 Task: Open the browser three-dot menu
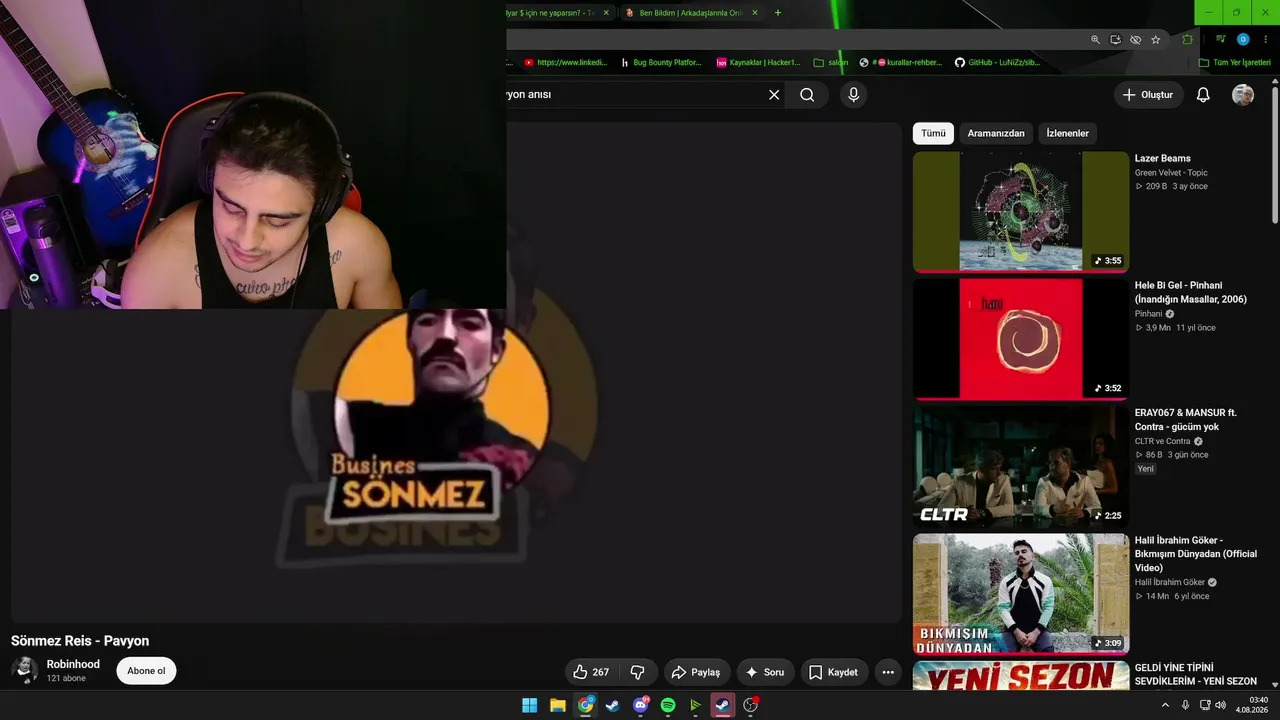(1266, 40)
